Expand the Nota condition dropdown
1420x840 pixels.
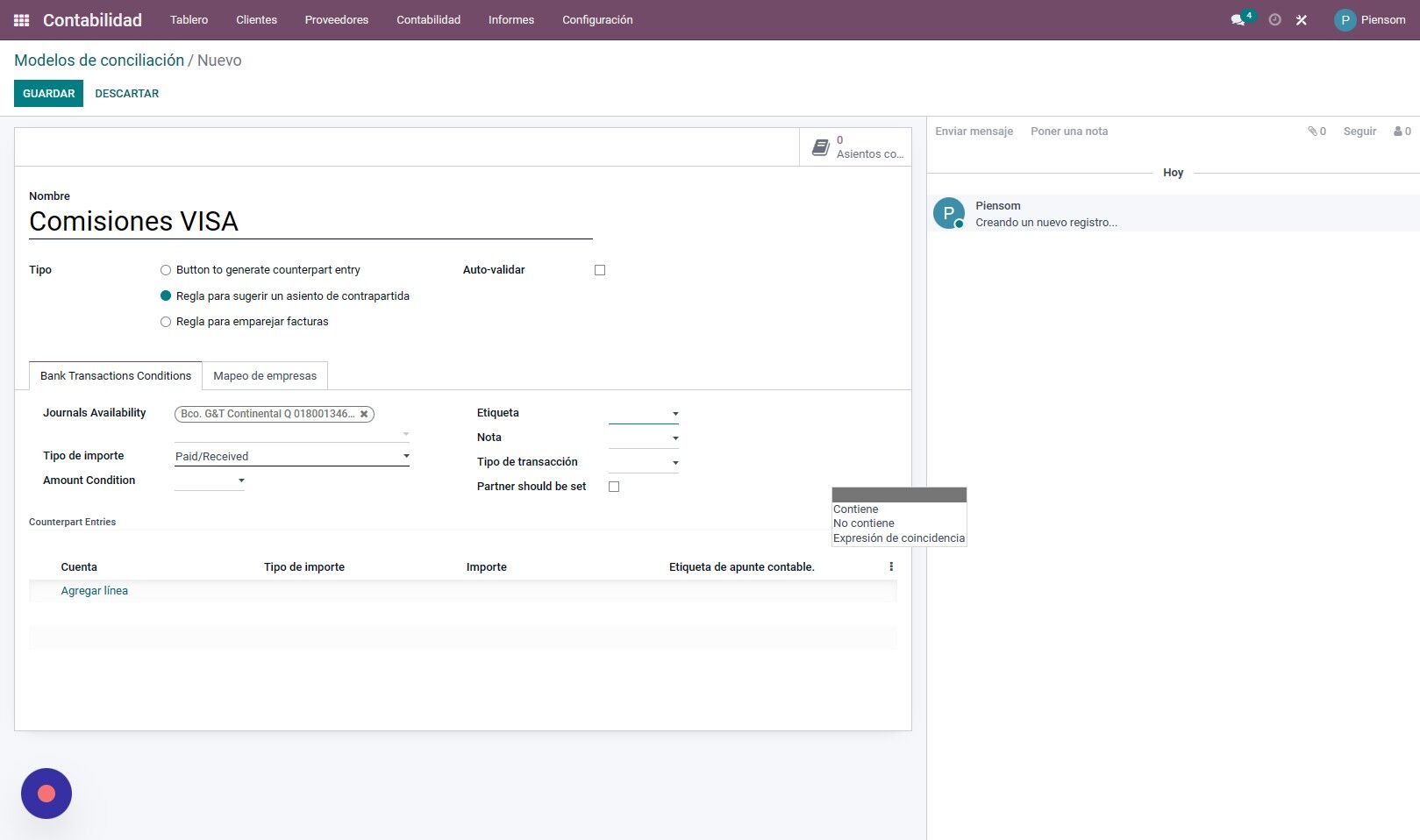coord(644,438)
